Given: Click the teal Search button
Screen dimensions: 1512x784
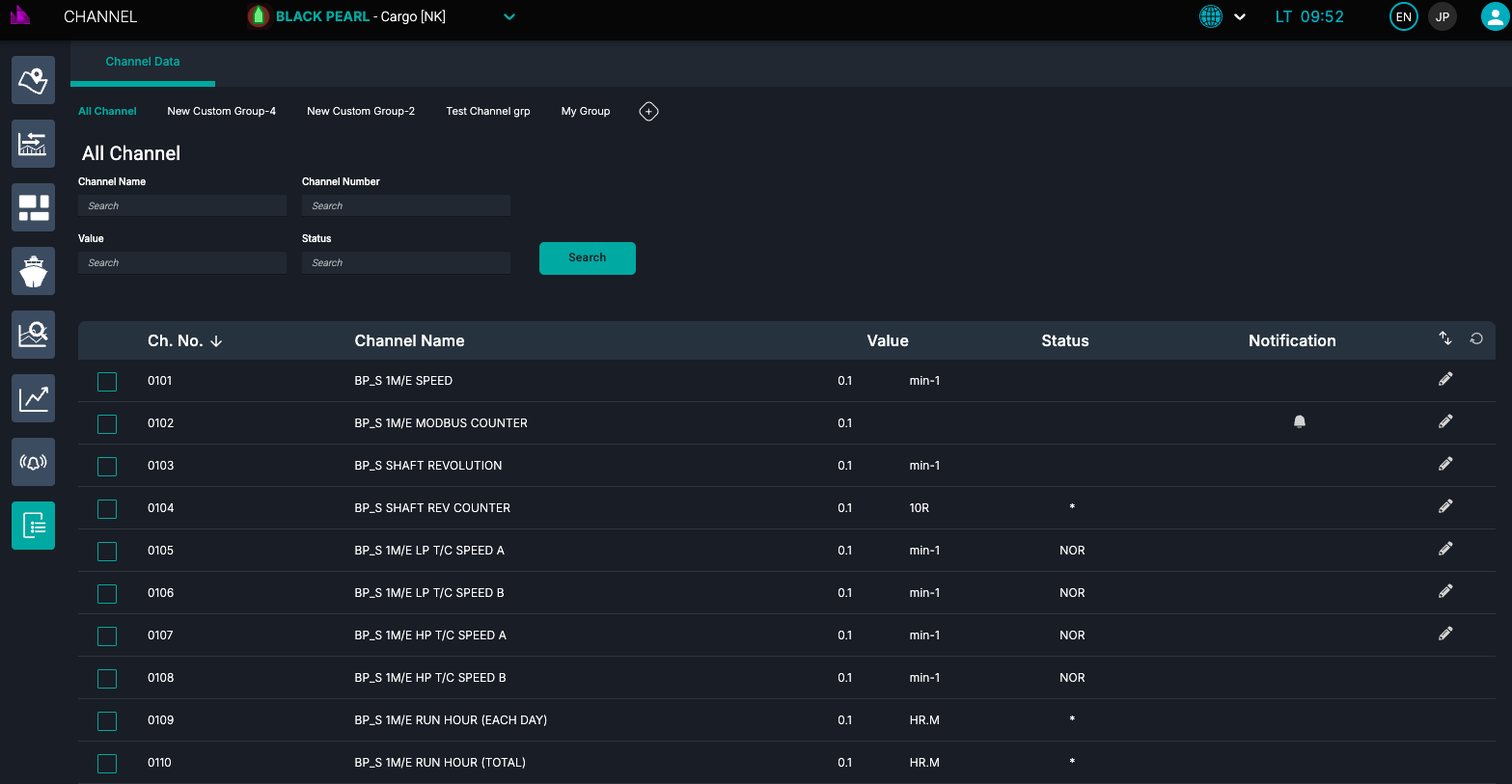Looking at the screenshot, I should 588,258.
